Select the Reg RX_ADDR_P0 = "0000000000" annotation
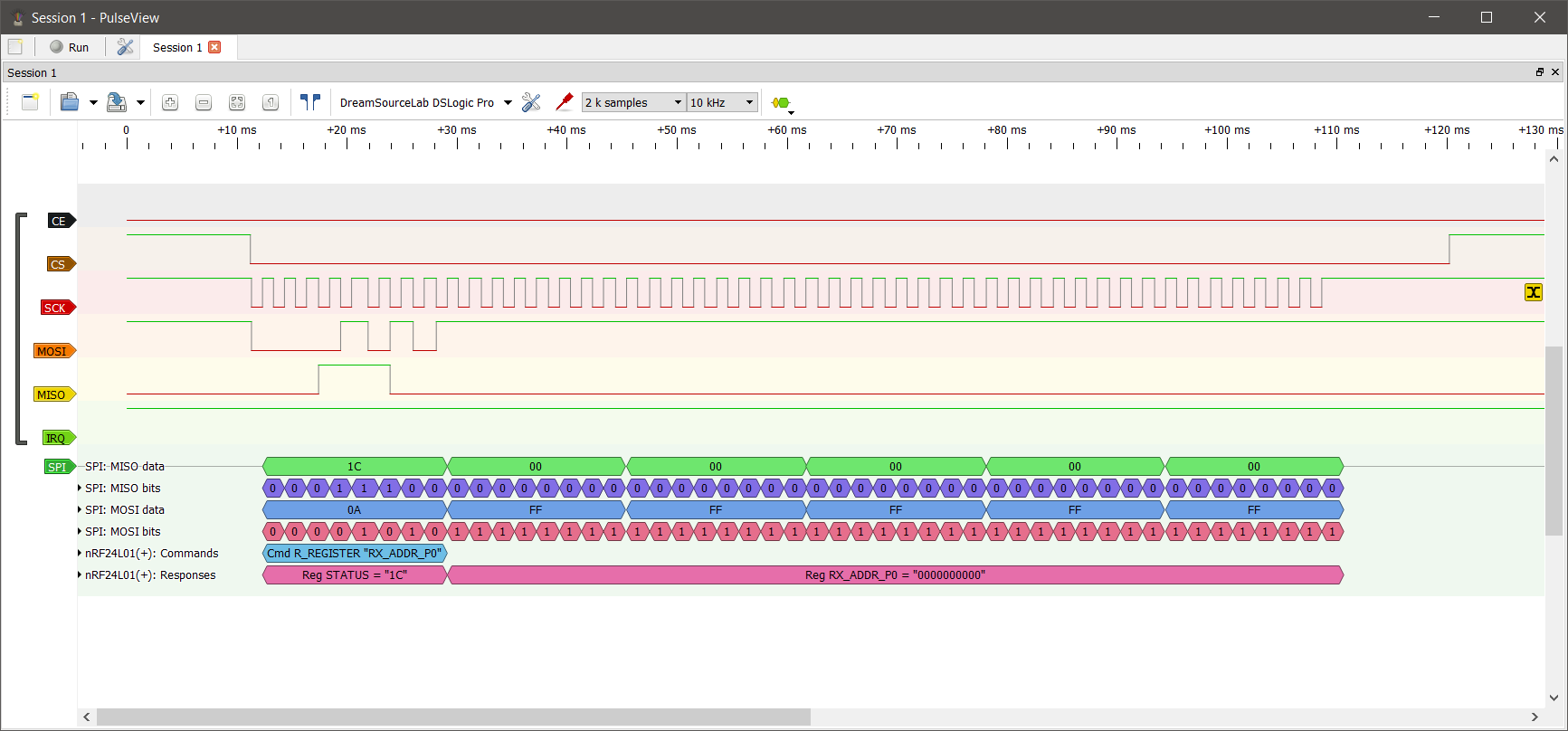This screenshot has width=1568, height=731. click(x=895, y=575)
